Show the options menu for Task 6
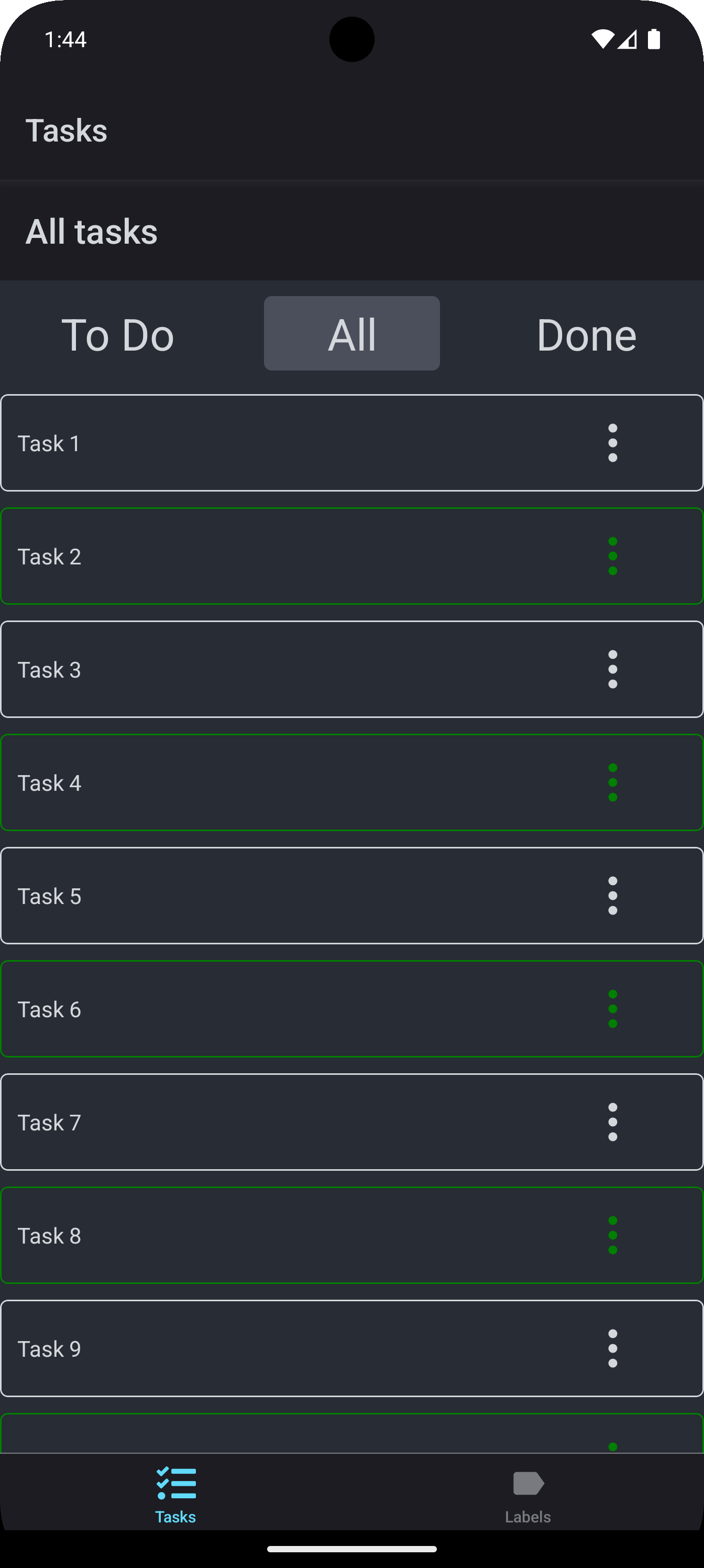The height and width of the screenshot is (1568, 704). (612, 1009)
